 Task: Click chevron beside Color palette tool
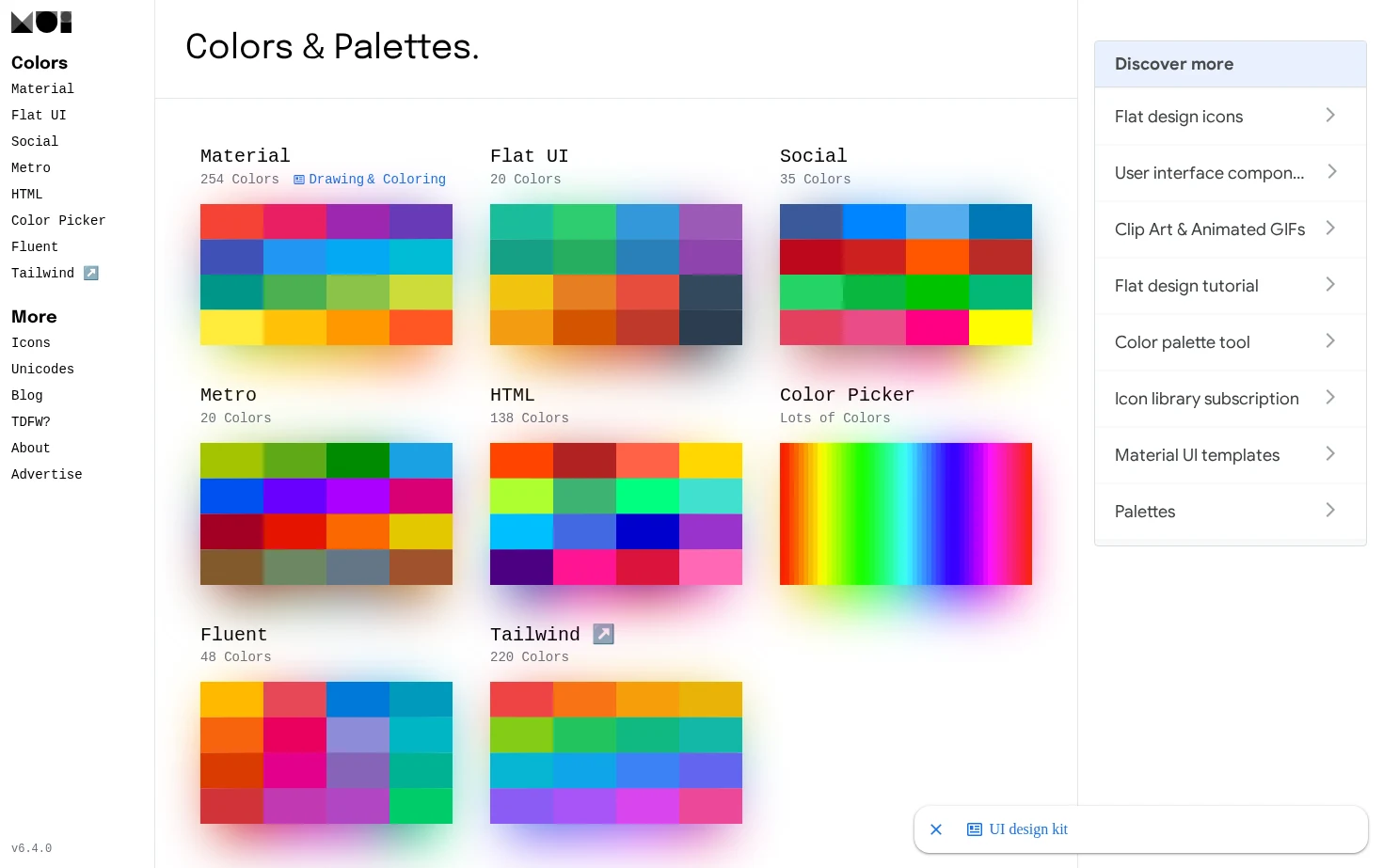pyautogui.click(x=1330, y=340)
